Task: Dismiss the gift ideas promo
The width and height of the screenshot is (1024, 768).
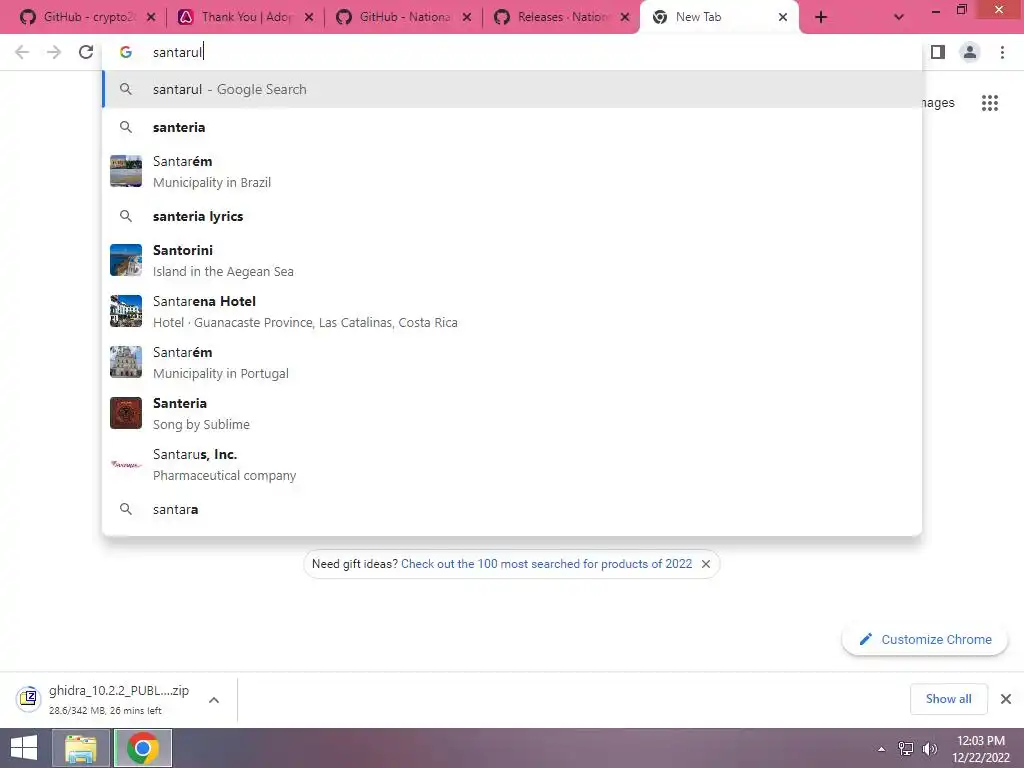Action: tap(706, 564)
